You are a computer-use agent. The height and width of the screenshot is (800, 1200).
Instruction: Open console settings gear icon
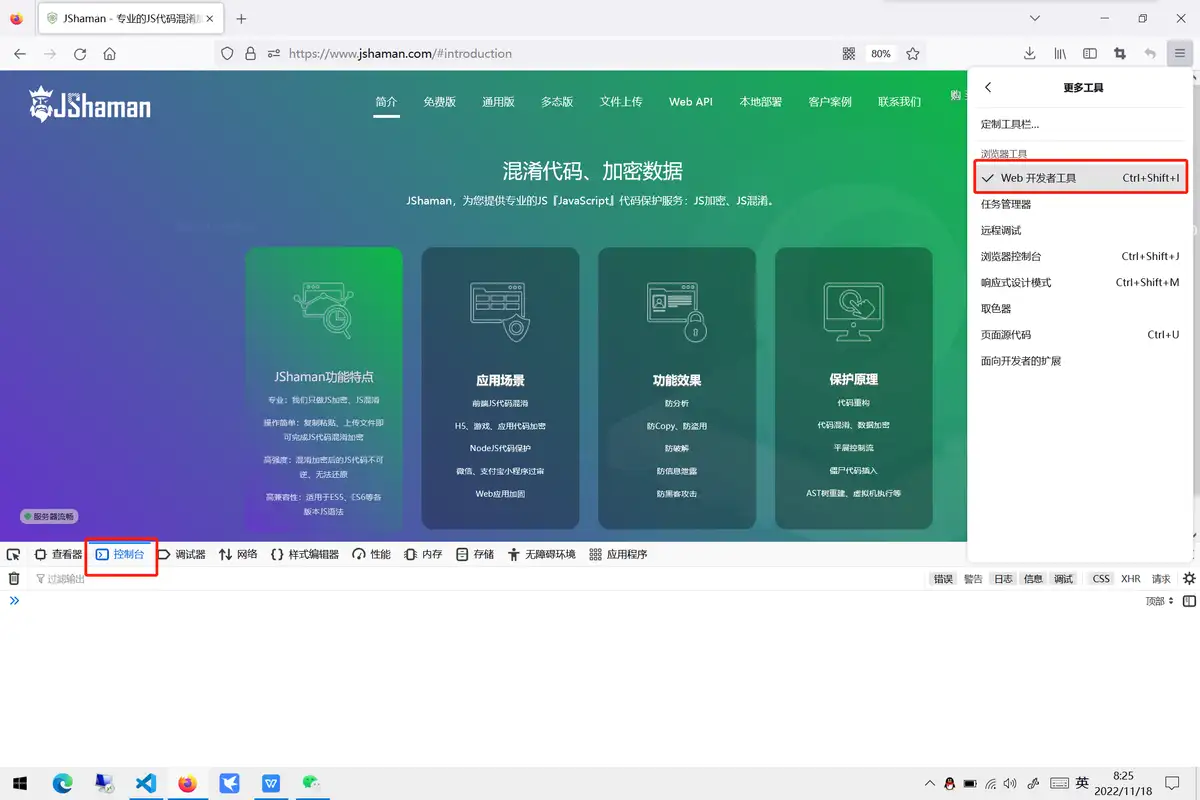pos(1189,578)
